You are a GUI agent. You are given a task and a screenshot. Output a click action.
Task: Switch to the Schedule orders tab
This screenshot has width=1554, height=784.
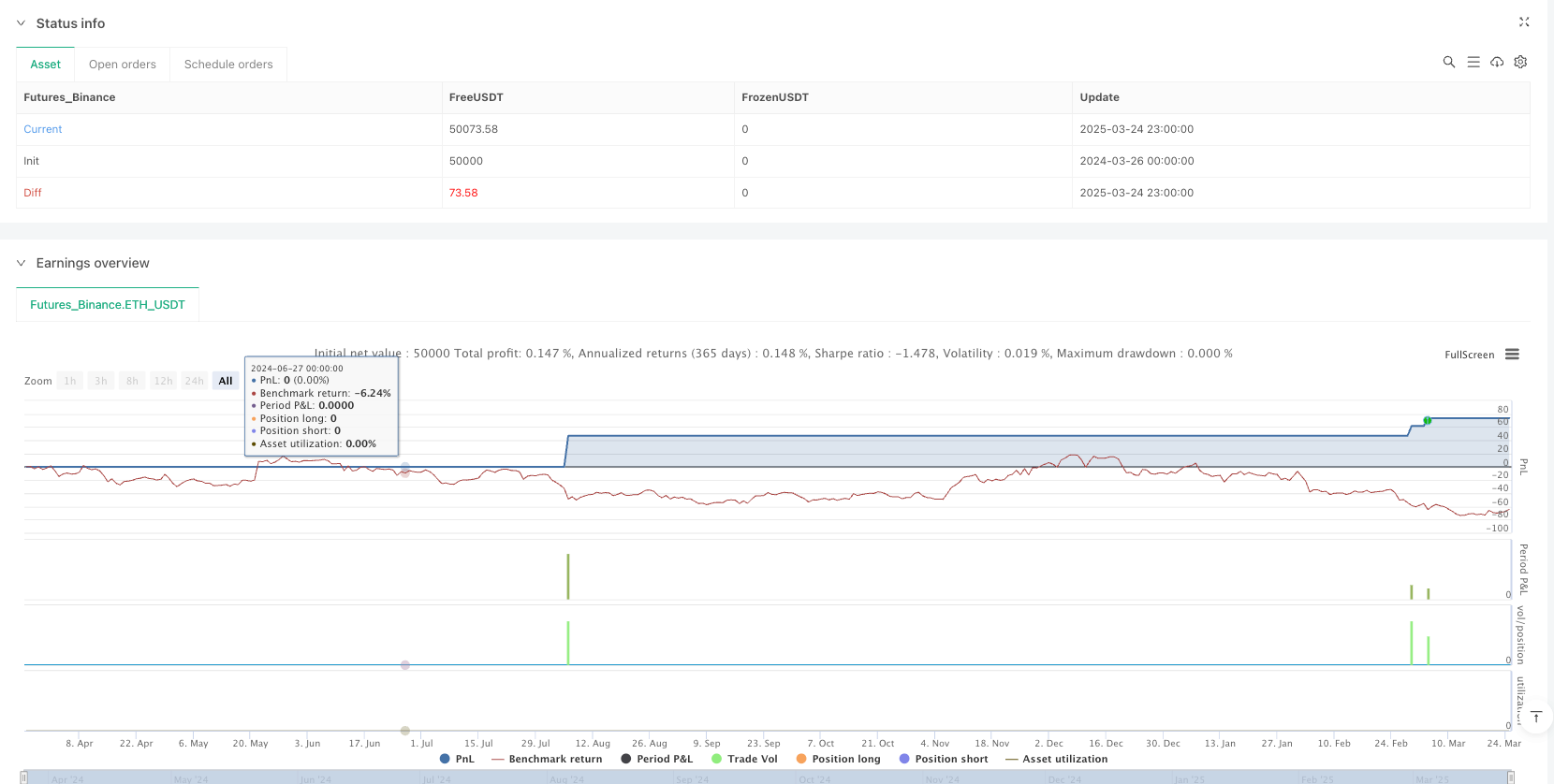click(228, 65)
